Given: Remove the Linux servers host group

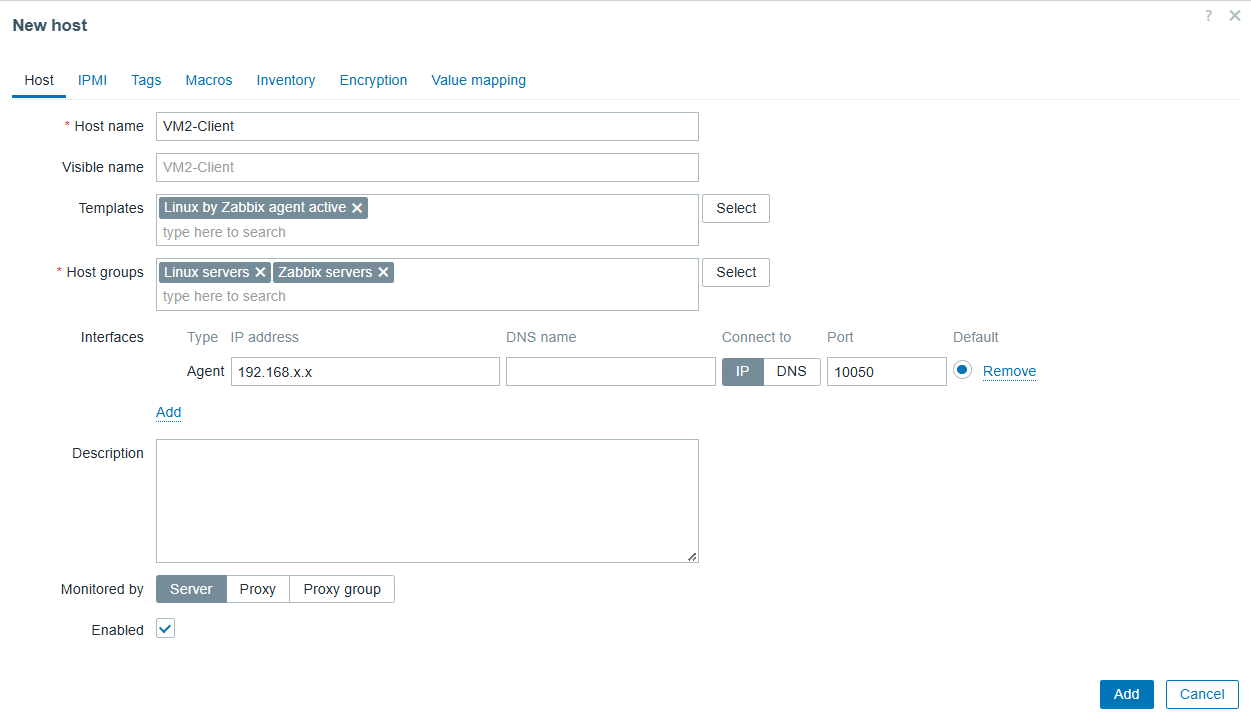Looking at the screenshot, I should [260, 272].
